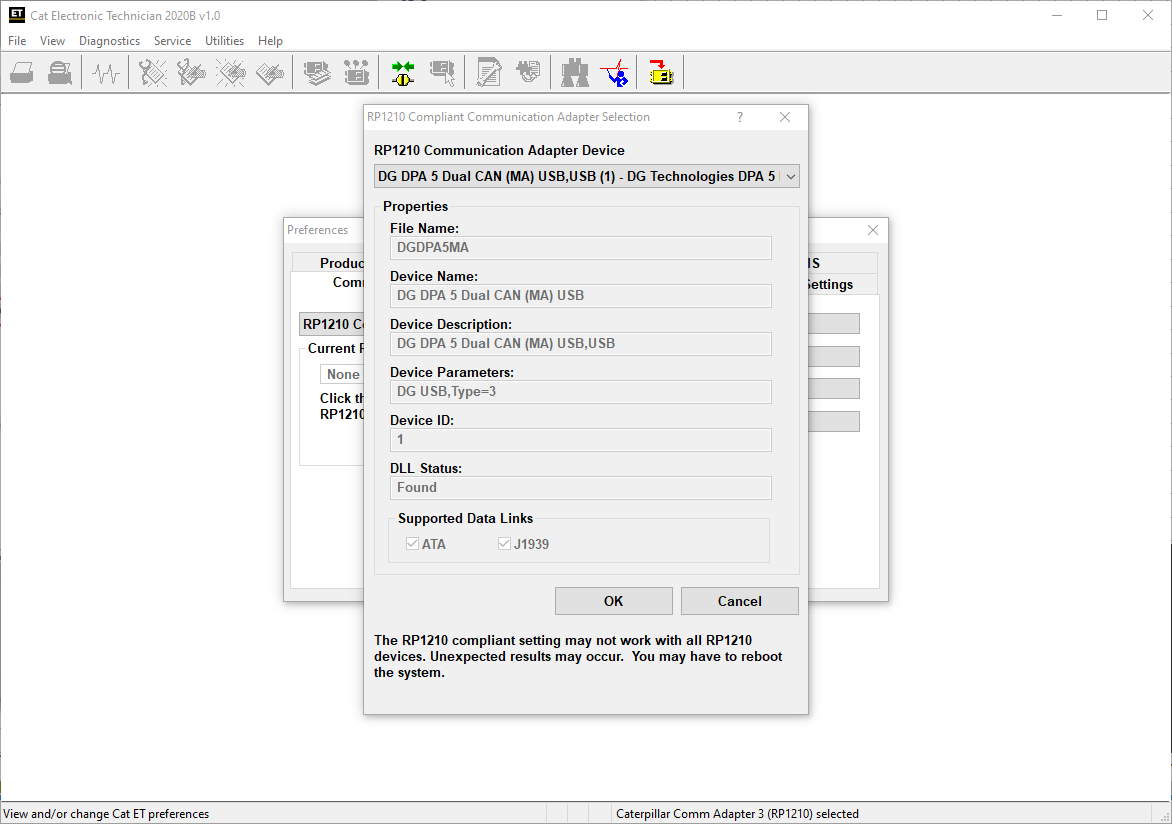
Task: Open Active Diagnostic Codes stethoscope icon
Action: [x=152, y=73]
